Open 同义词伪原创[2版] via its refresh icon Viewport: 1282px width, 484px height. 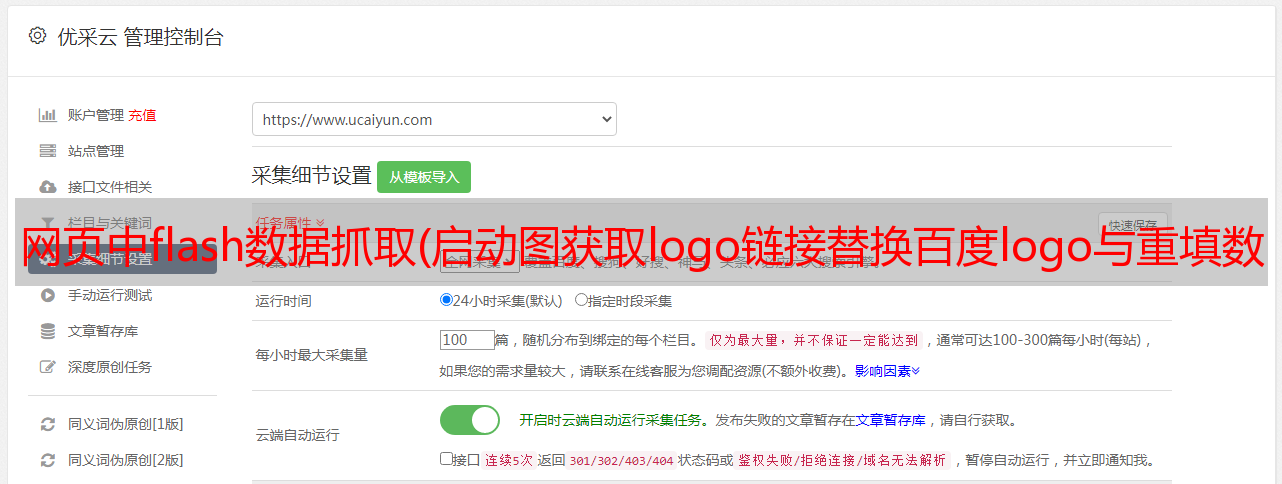coord(47,460)
